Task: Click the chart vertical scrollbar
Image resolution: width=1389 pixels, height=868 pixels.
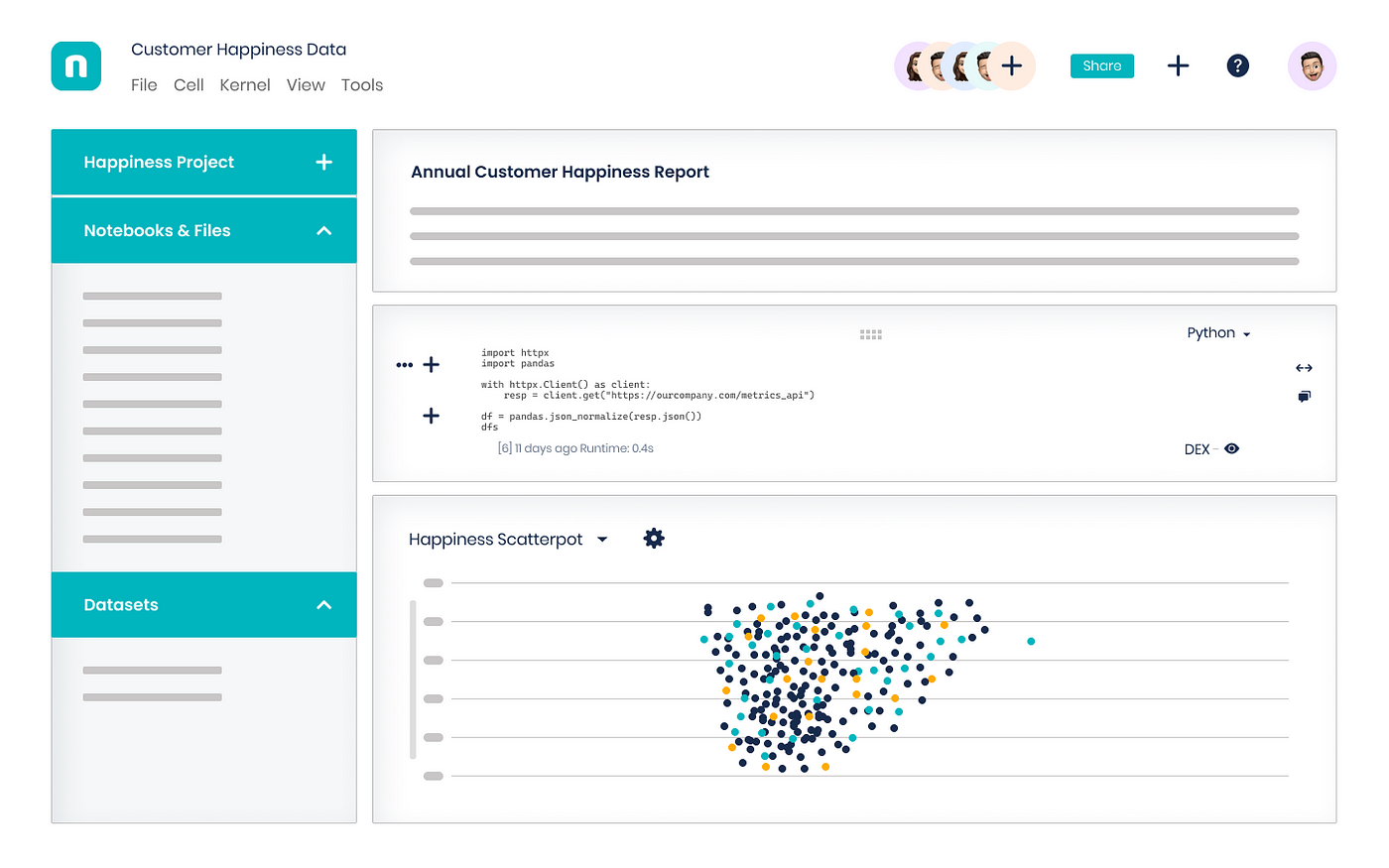Action: (x=413, y=680)
